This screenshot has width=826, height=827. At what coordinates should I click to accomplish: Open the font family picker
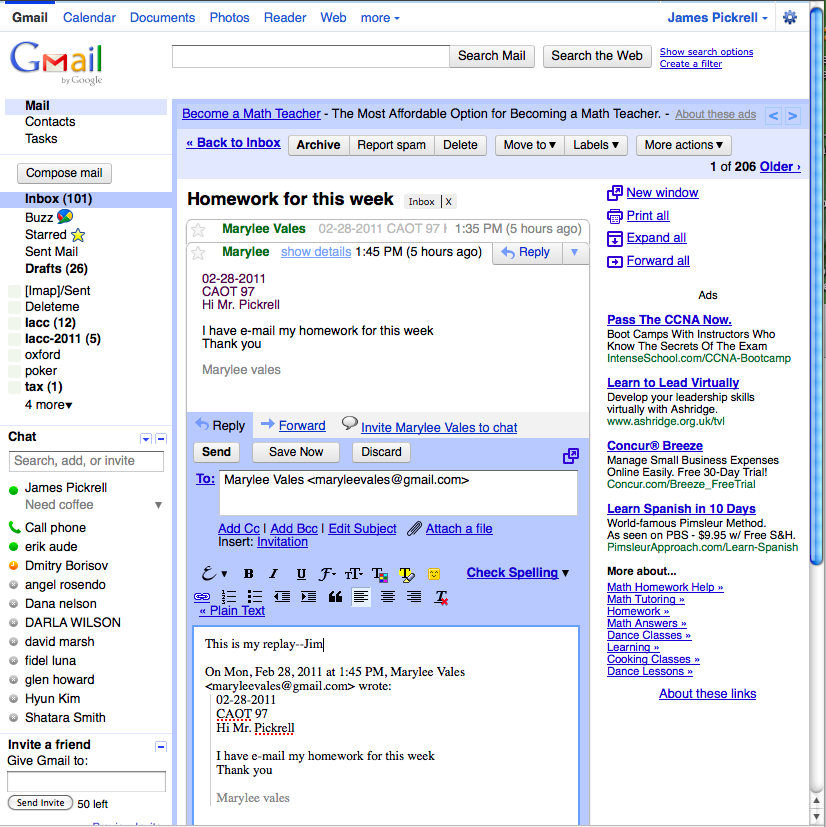click(327, 574)
